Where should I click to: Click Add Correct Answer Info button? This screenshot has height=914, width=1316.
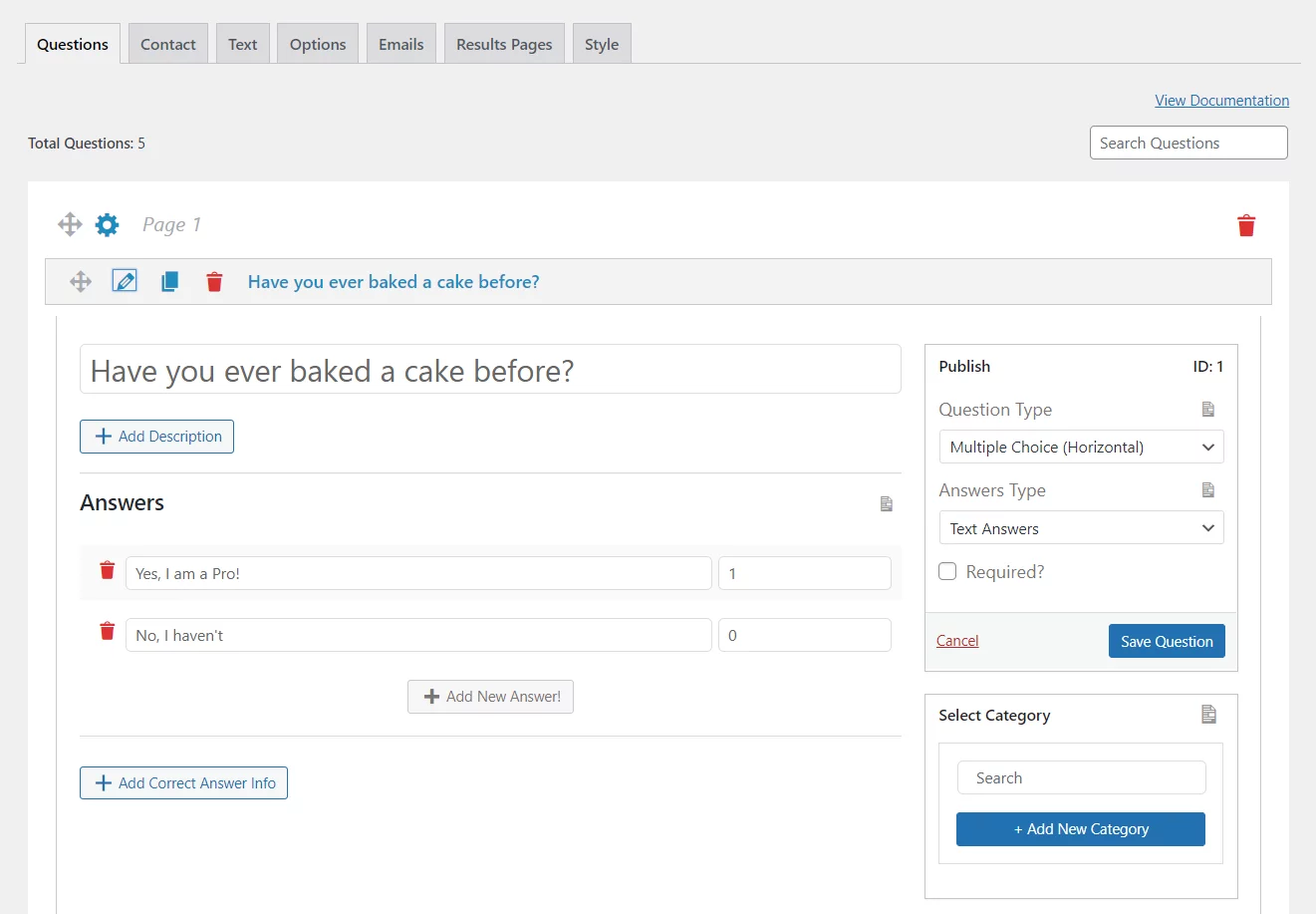[x=183, y=783]
